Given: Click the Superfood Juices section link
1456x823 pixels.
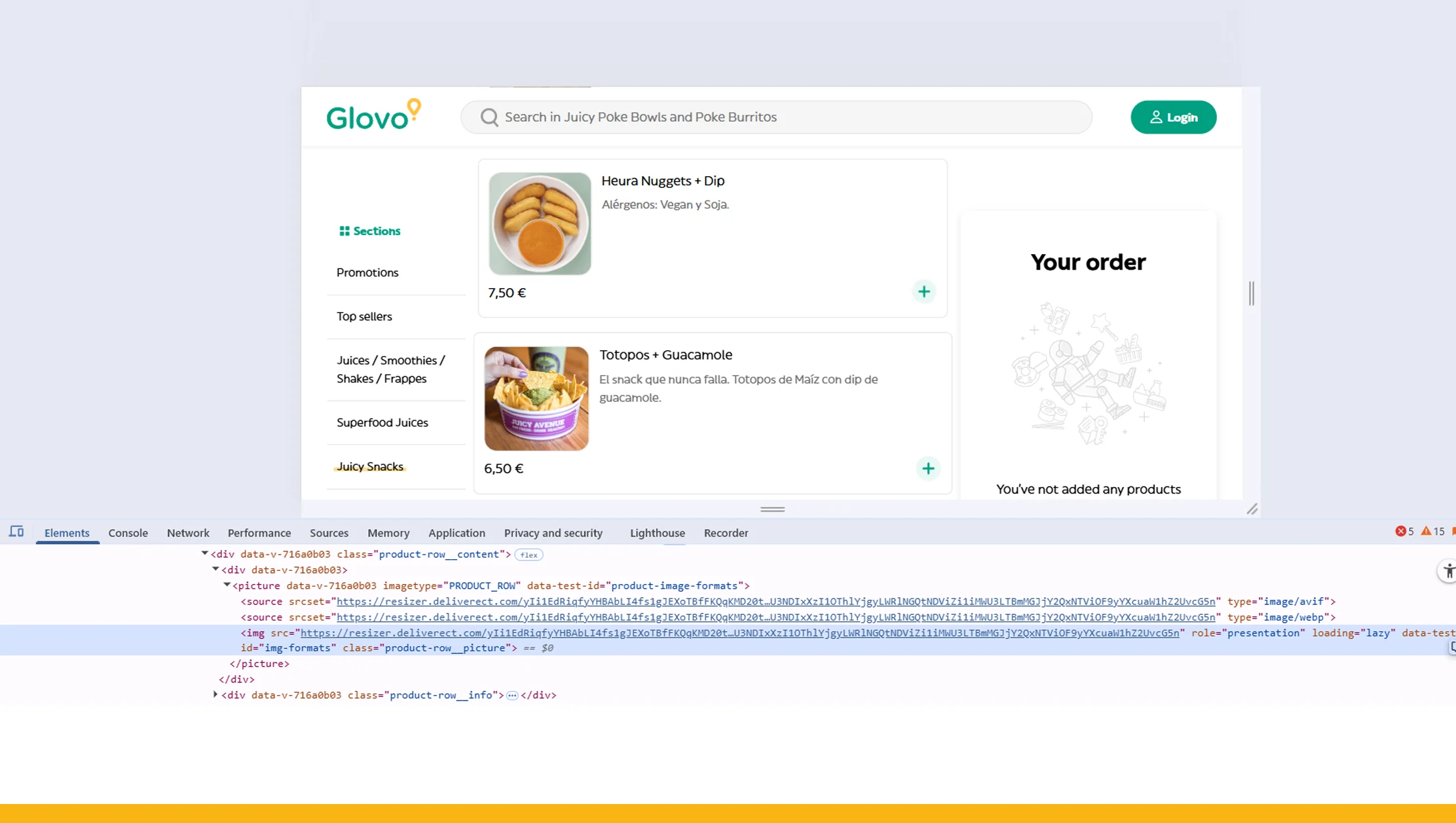Looking at the screenshot, I should coord(383,423).
